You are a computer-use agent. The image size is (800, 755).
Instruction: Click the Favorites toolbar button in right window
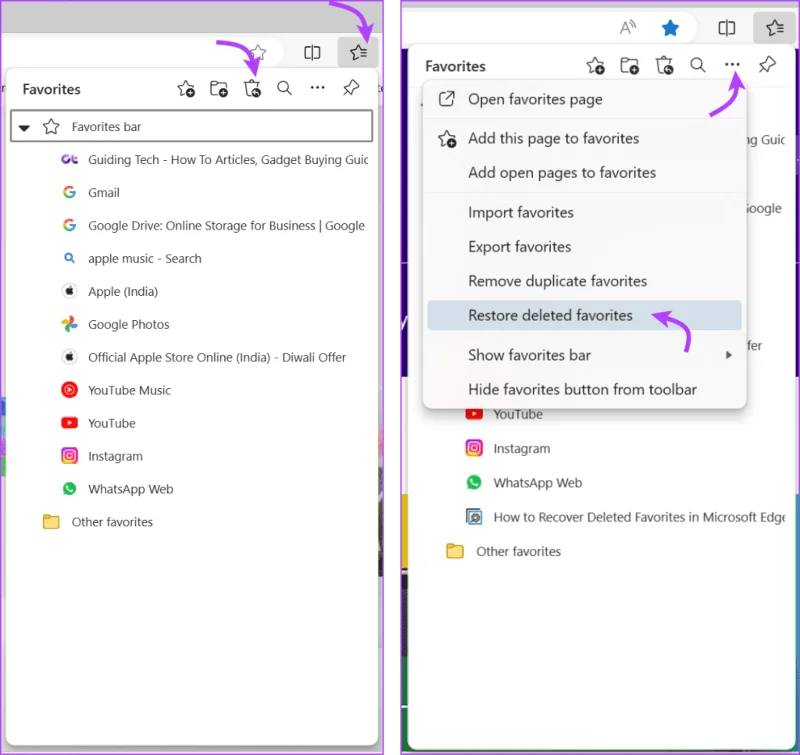[x=774, y=28]
